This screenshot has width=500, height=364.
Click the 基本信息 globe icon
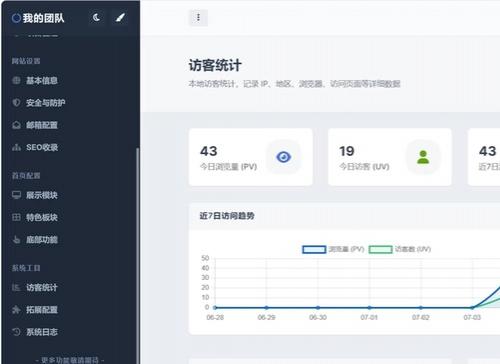[16, 80]
